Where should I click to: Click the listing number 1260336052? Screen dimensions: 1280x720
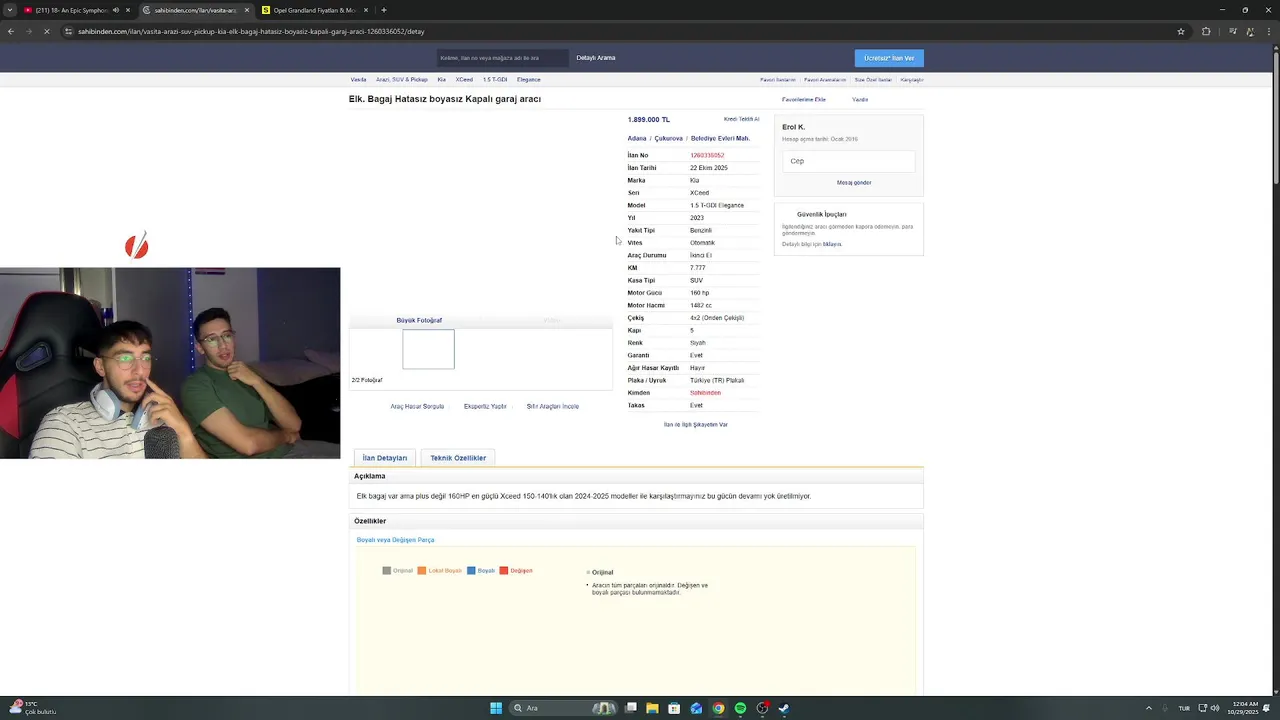[707, 155]
